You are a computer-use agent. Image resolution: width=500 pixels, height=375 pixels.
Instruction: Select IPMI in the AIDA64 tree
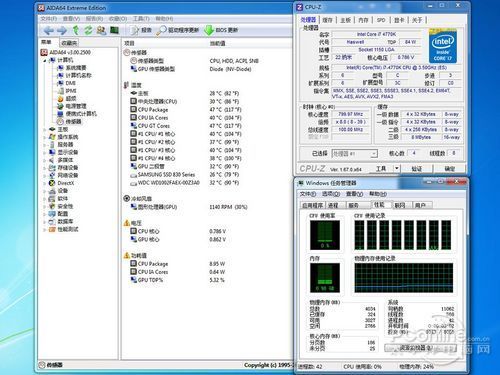(x=67, y=91)
